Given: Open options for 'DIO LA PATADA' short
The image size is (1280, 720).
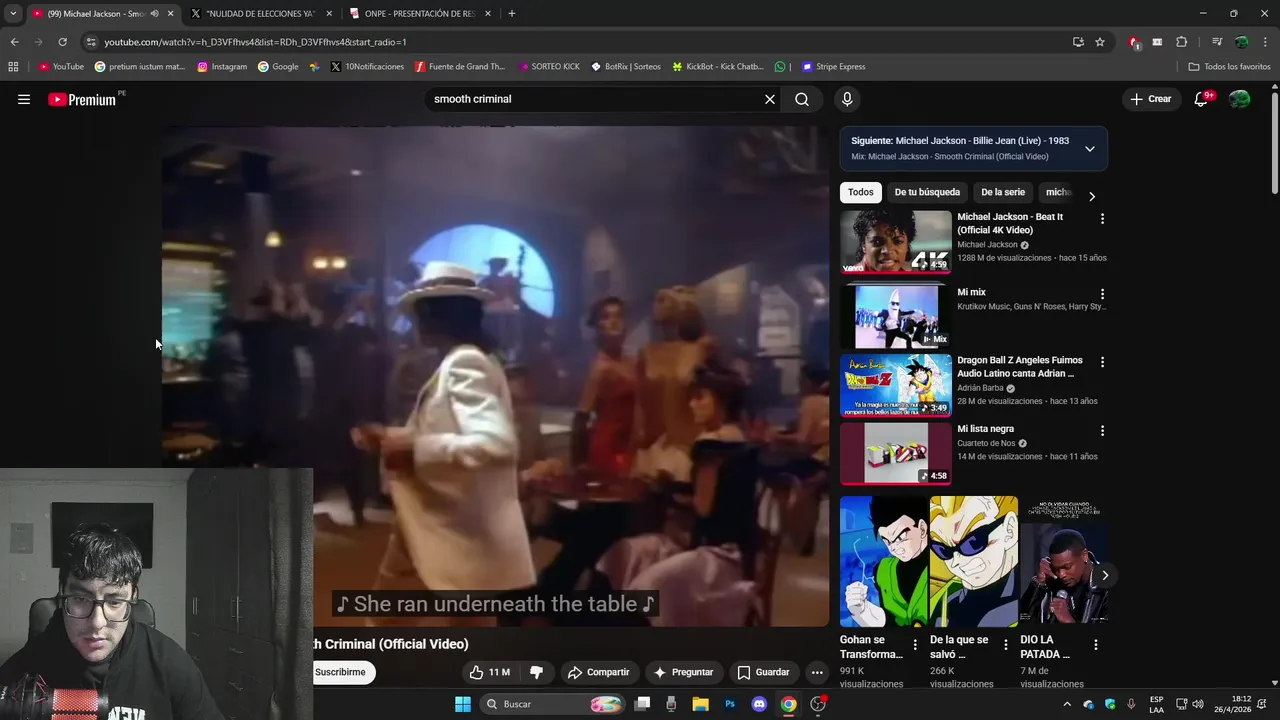Looking at the screenshot, I should 1095,645.
